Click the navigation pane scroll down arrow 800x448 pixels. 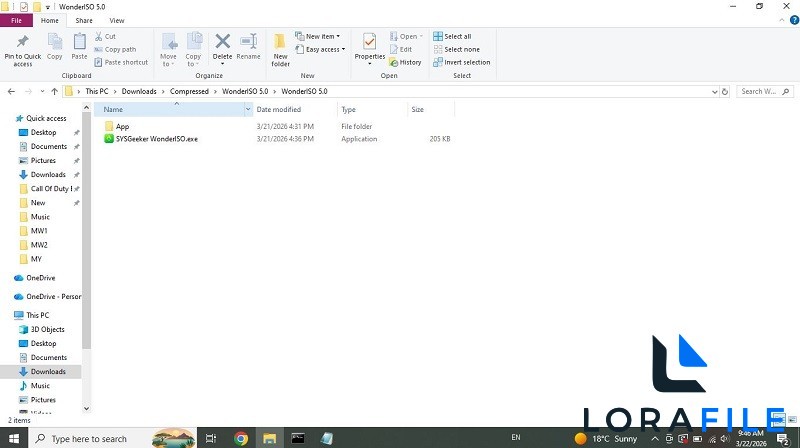(86, 408)
